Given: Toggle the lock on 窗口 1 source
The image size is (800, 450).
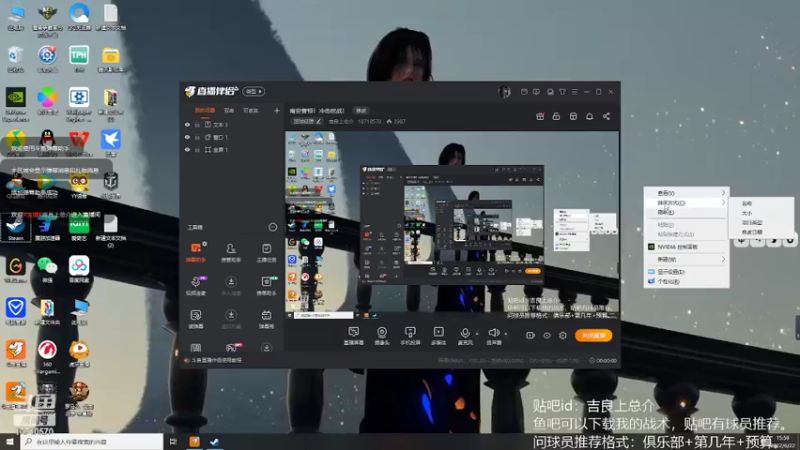Looking at the screenshot, I should point(197,137).
